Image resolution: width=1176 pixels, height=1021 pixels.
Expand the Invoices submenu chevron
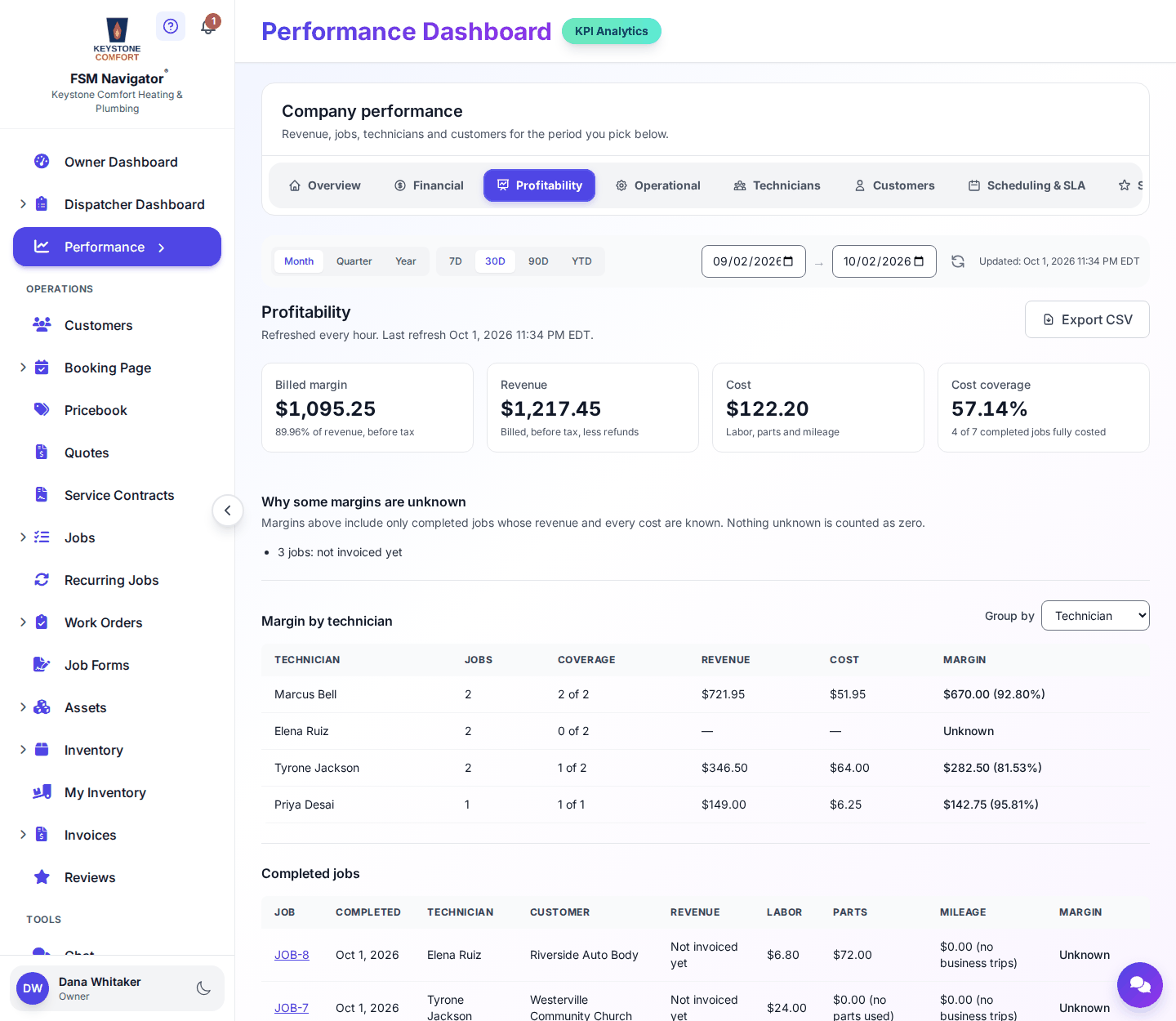[23, 834]
